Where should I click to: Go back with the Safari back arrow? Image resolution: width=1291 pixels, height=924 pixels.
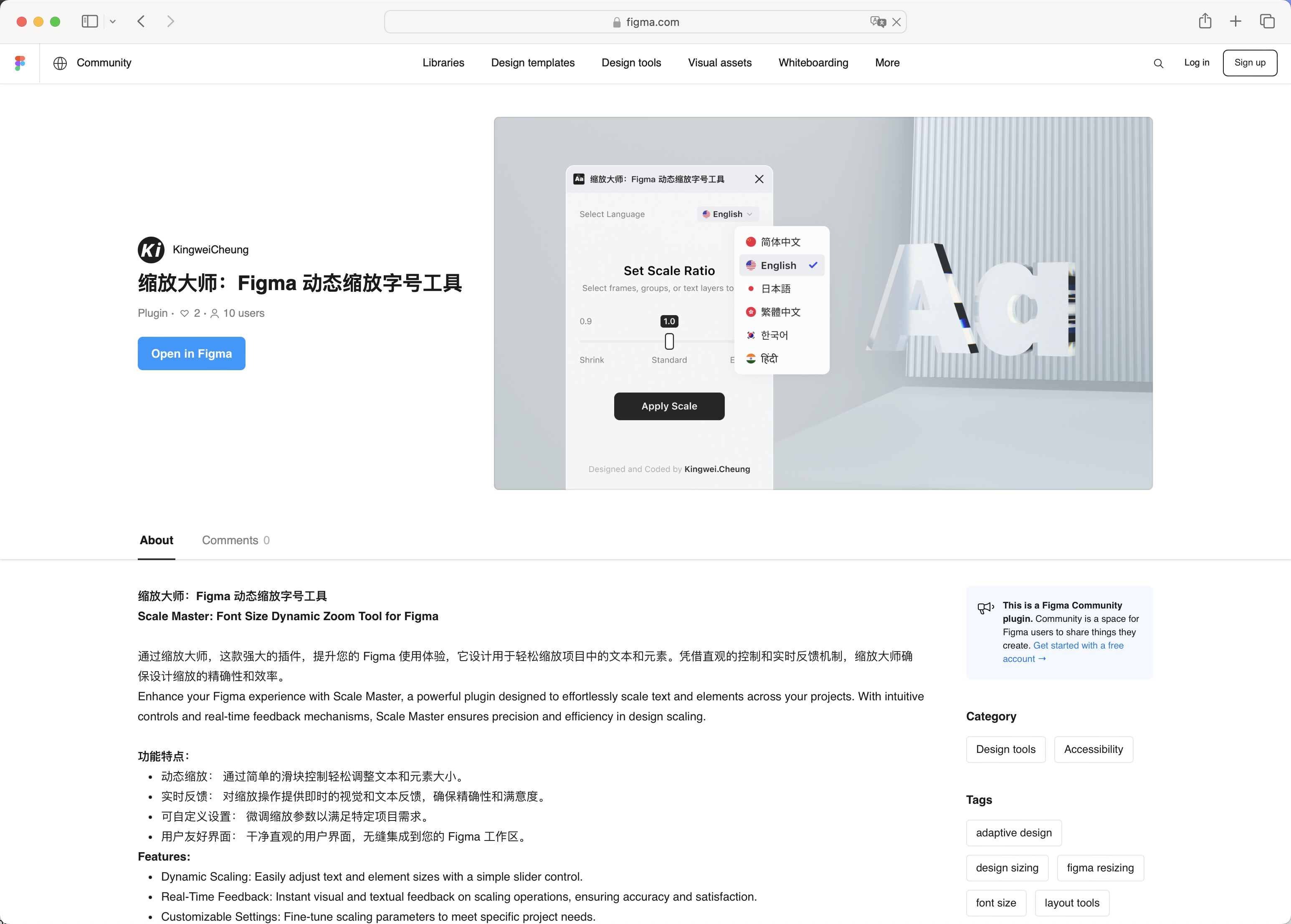[141, 22]
